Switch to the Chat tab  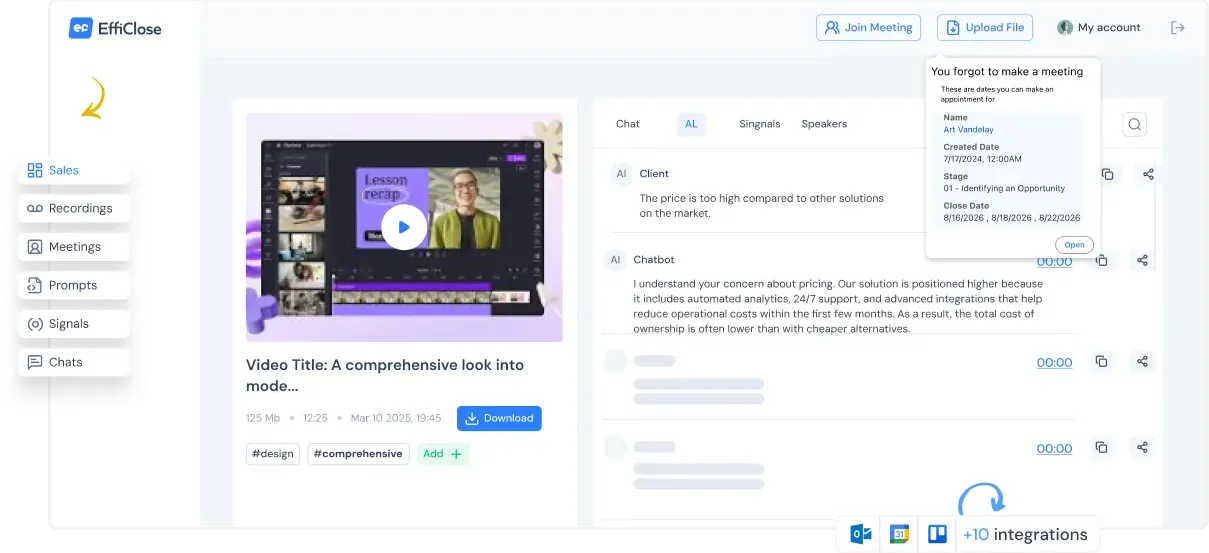(628, 124)
